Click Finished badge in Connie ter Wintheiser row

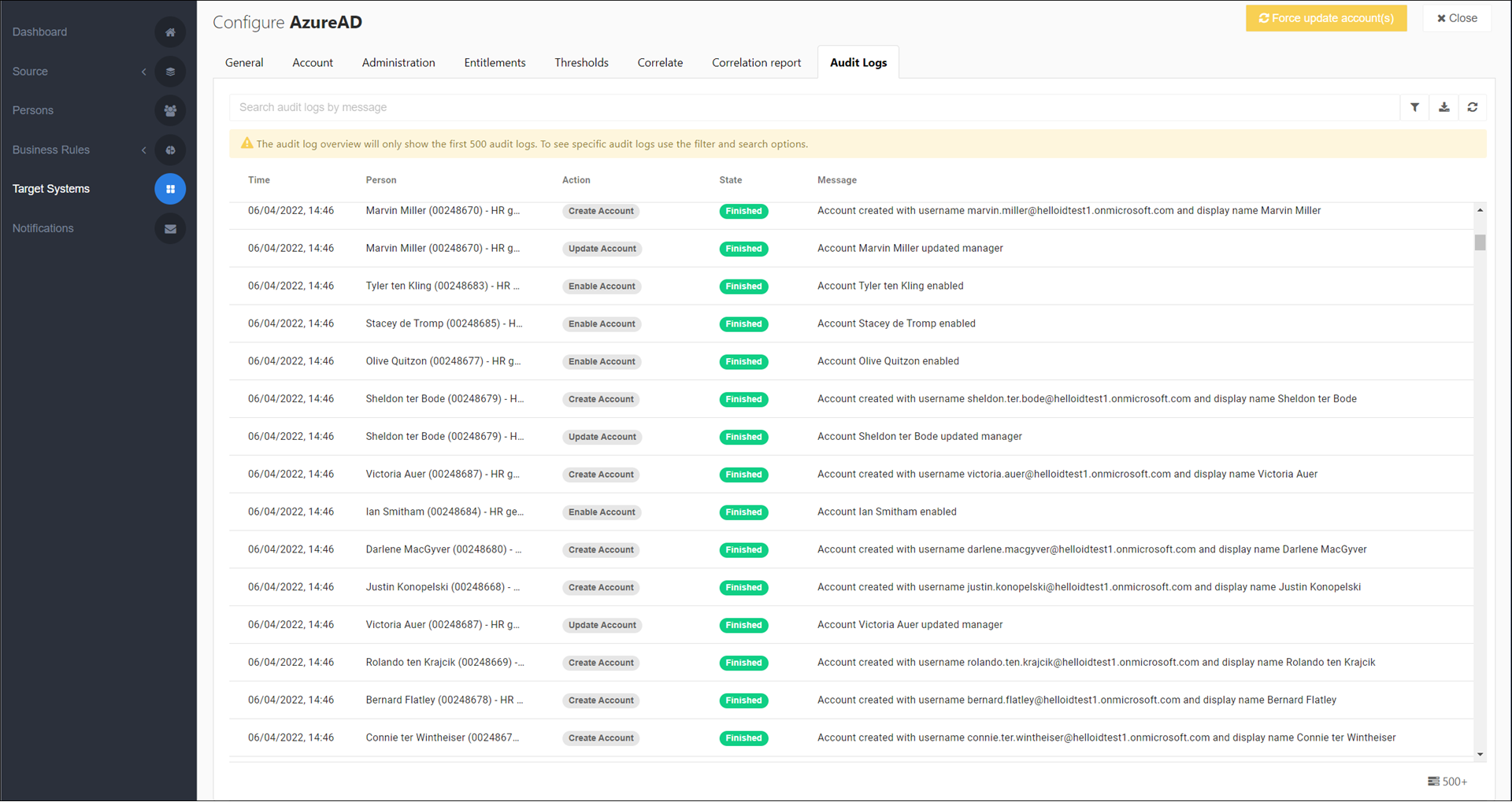pyautogui.click(x=743, y=738)
